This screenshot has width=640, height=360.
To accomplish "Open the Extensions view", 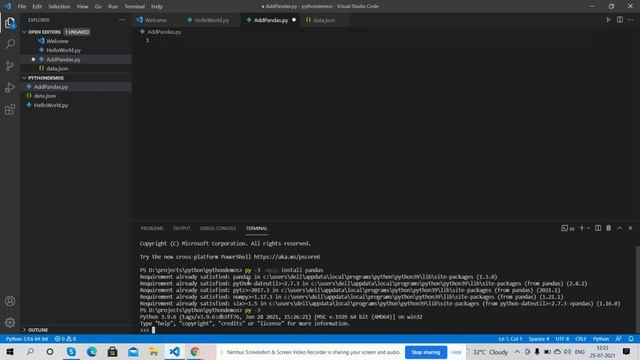I will [10, 109].
